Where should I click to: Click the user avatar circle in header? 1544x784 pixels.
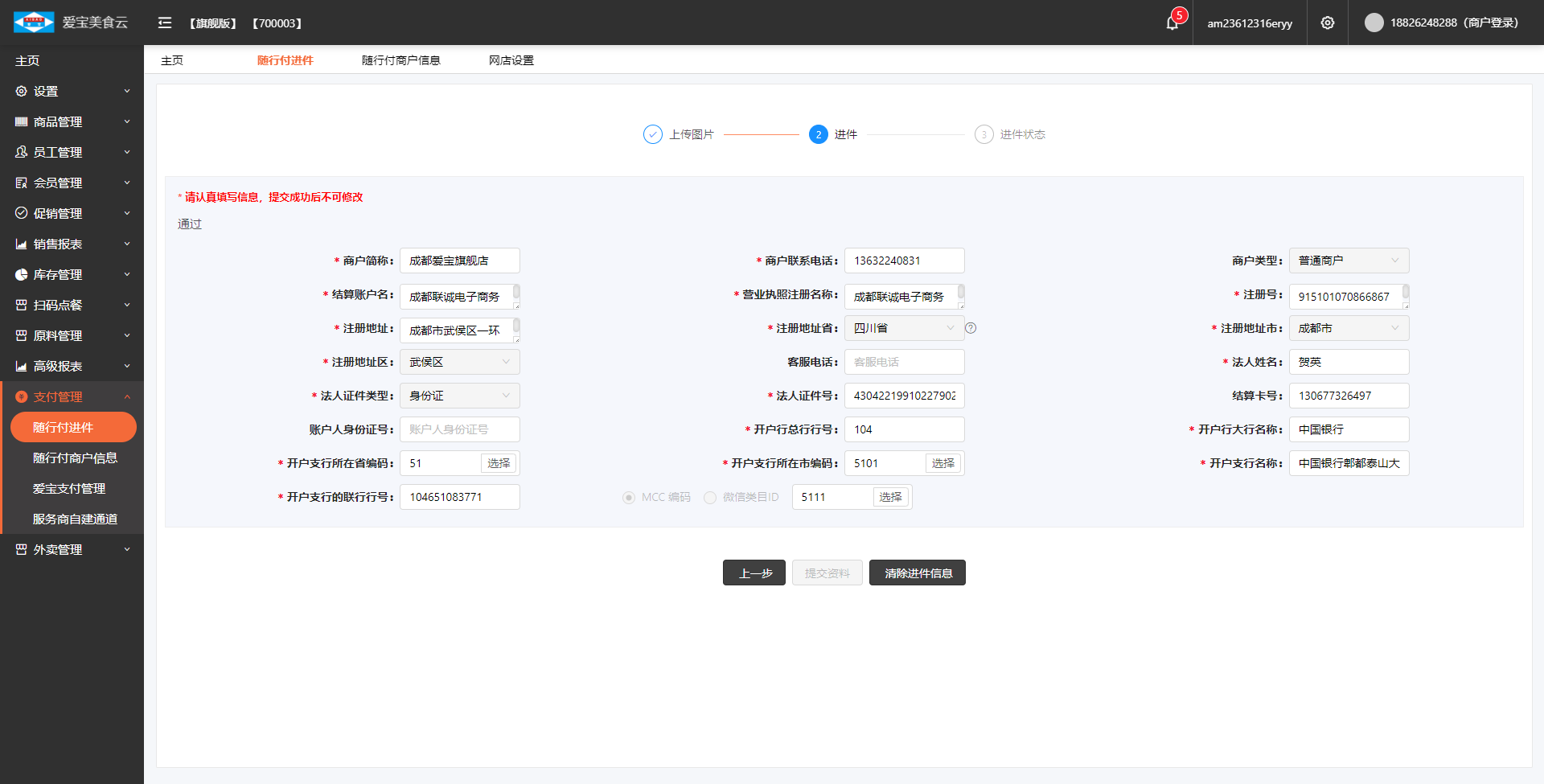[1374, 23]
